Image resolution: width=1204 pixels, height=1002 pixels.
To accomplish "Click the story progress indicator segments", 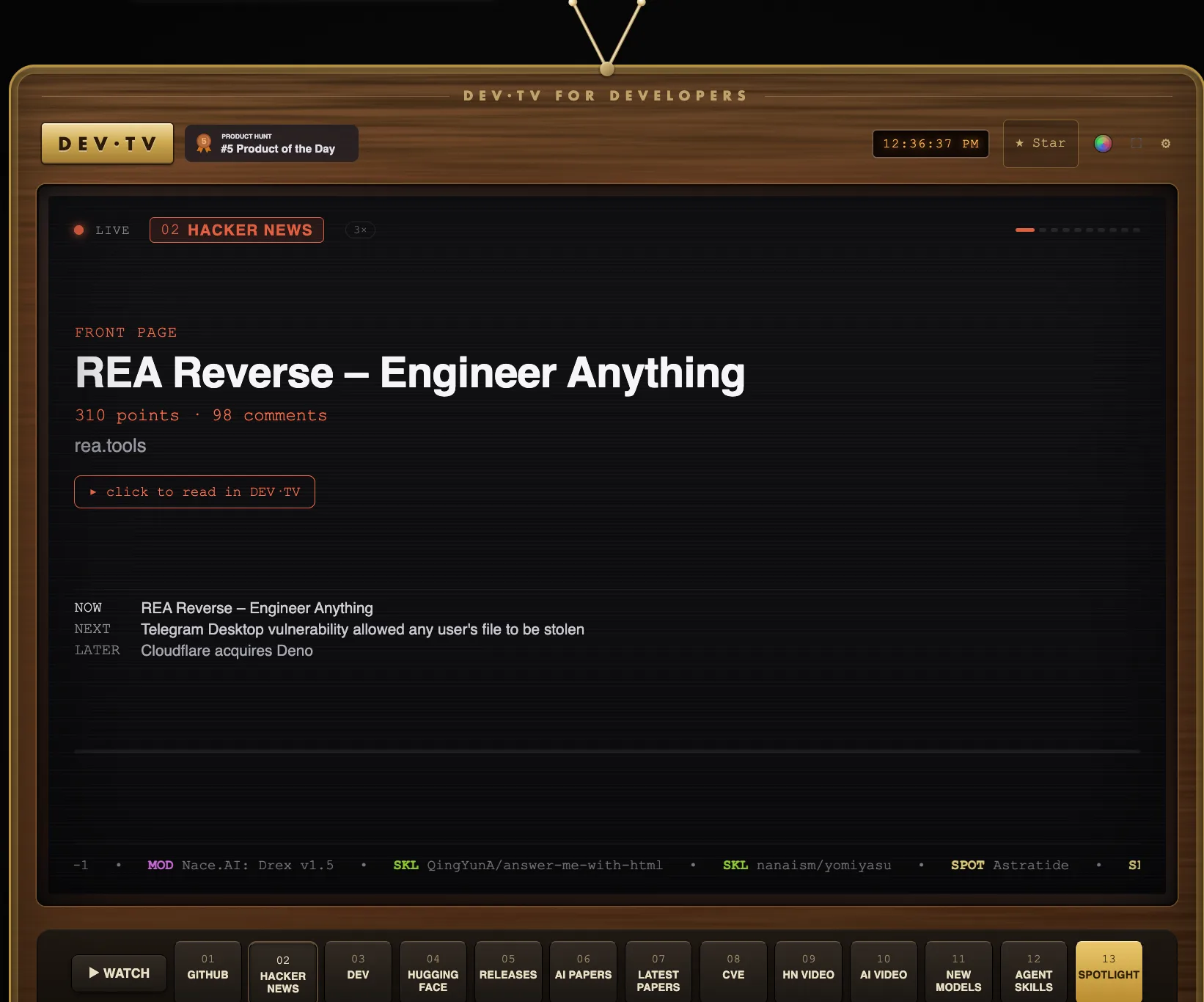I will (1078, 230).
